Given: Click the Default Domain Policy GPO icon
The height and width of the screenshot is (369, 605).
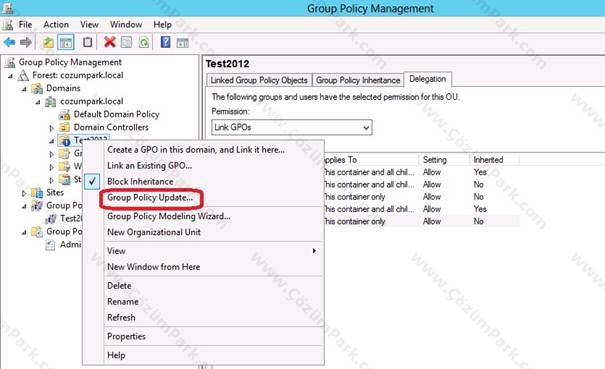Looking at the screenshot, I should (64, 115).
